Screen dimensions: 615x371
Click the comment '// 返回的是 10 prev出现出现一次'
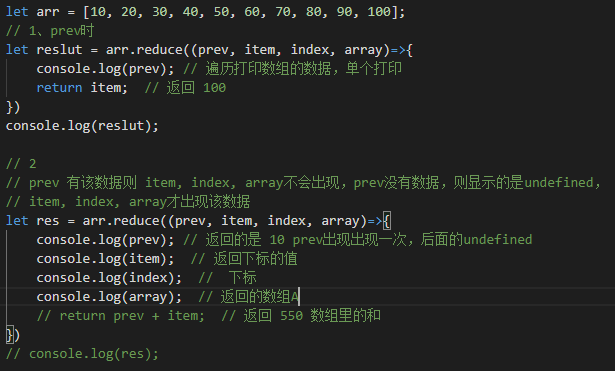295,240
